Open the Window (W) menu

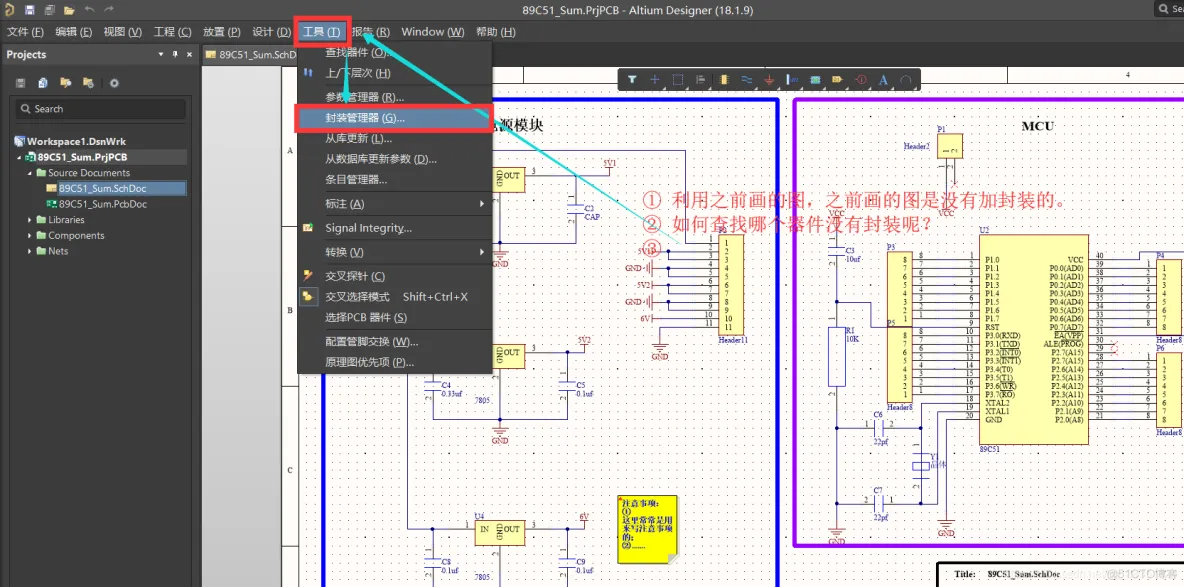[433, 32]
